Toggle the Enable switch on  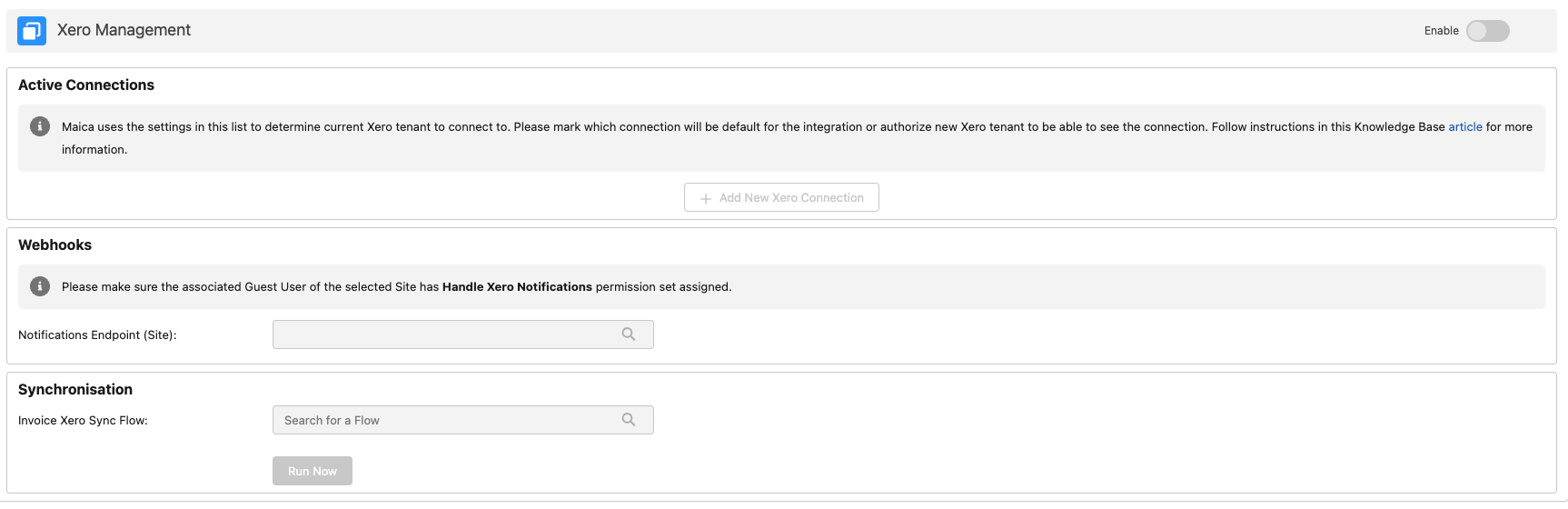pyautogui.click(x=1487, y=31)
